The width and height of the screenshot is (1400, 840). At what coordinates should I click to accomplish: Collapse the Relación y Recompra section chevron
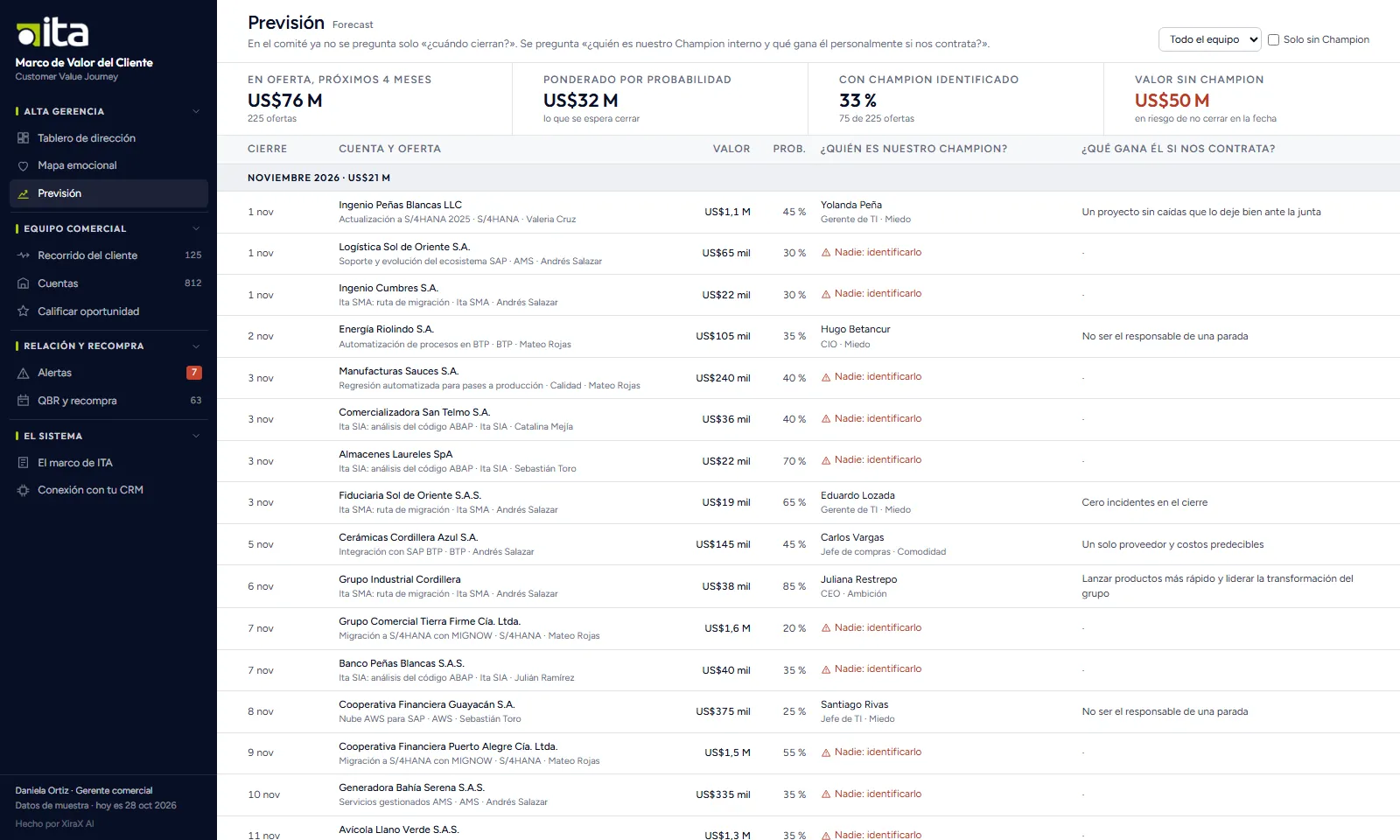tap(196, 346)
